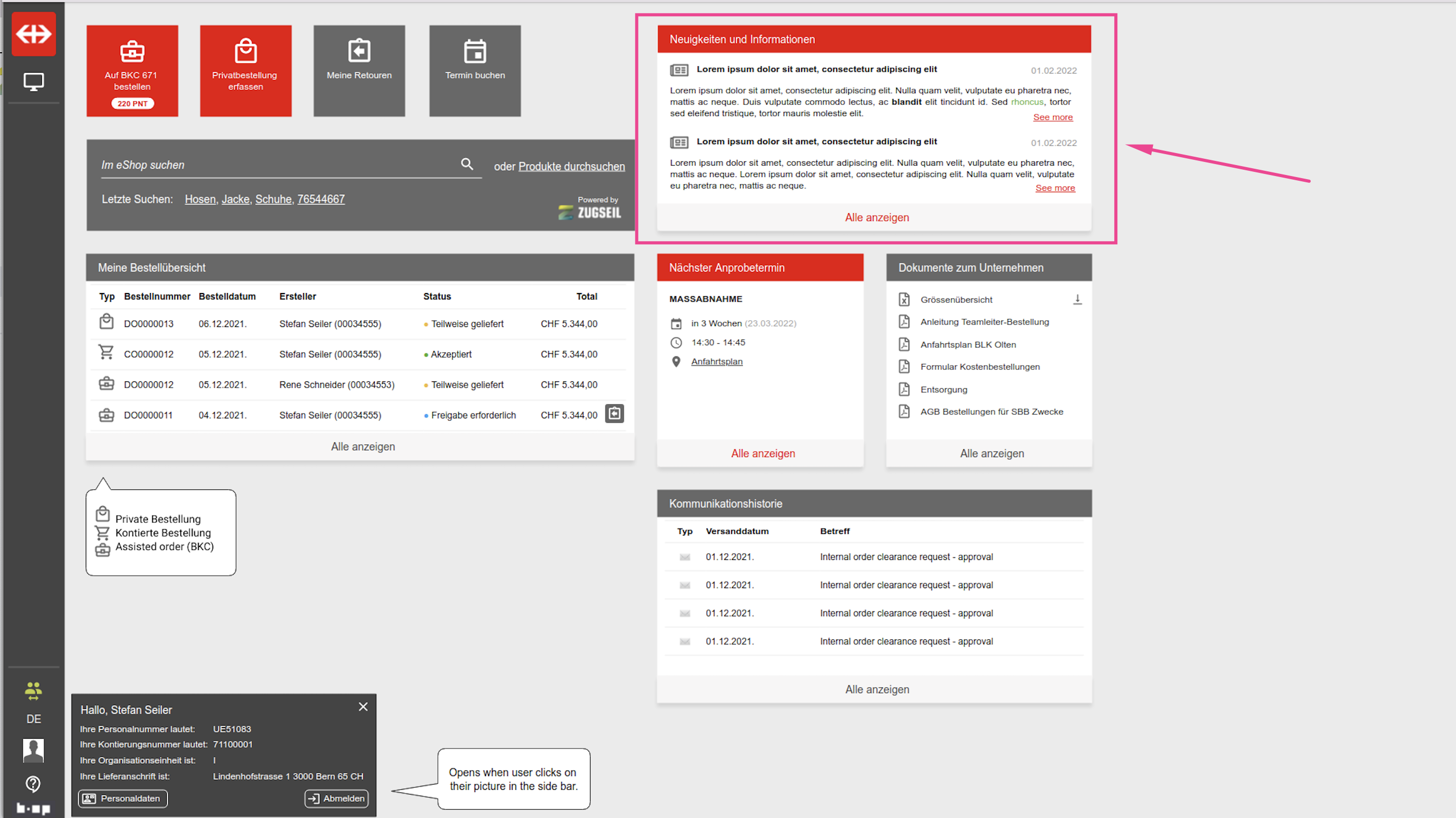1456x818 pixels.
Task: Select the Meine Retouren tile
Action: (359, 71)
